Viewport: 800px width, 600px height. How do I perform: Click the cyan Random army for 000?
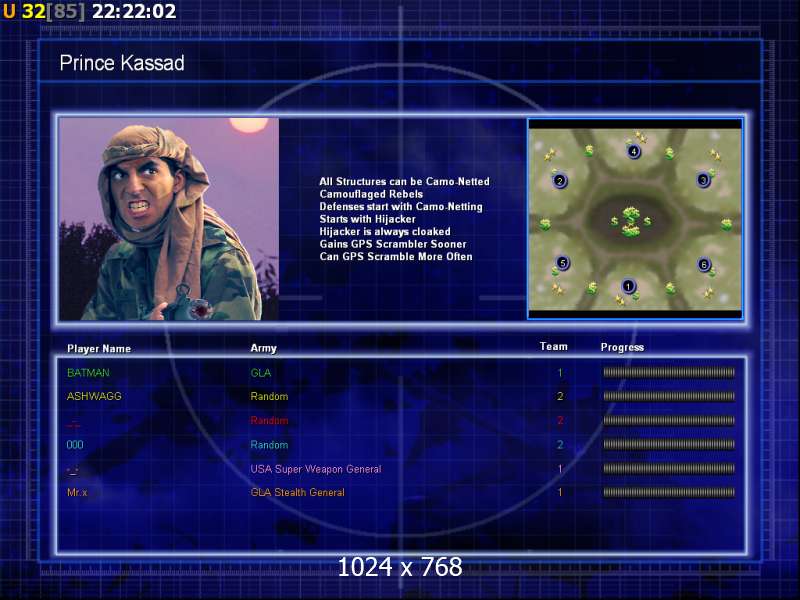[x=269, y=444]
